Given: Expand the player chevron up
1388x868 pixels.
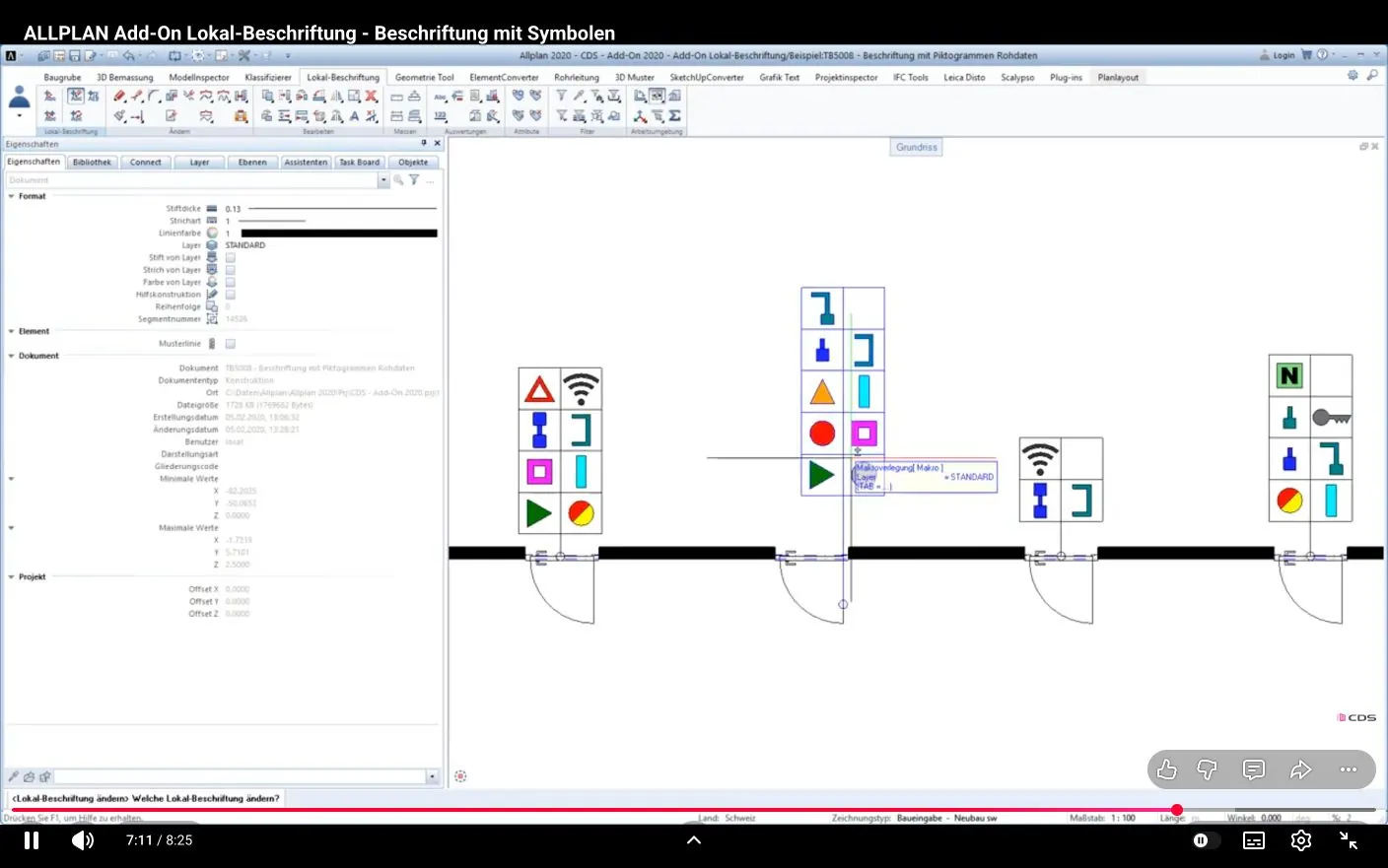Looking at the screenshot, I should point(694,840).
